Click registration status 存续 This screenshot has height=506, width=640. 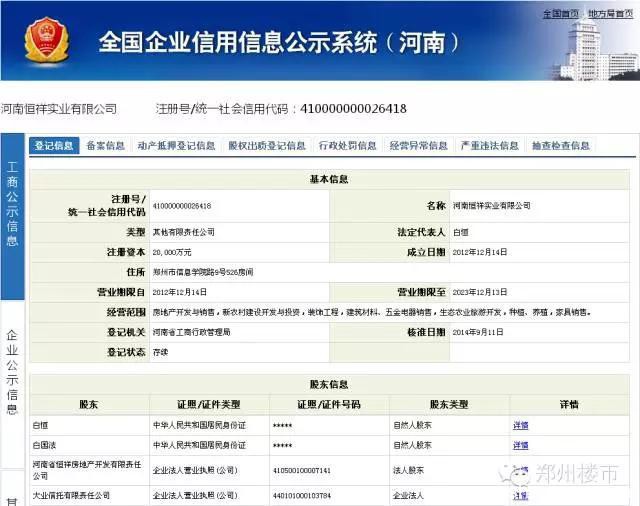tap(160, 352)
